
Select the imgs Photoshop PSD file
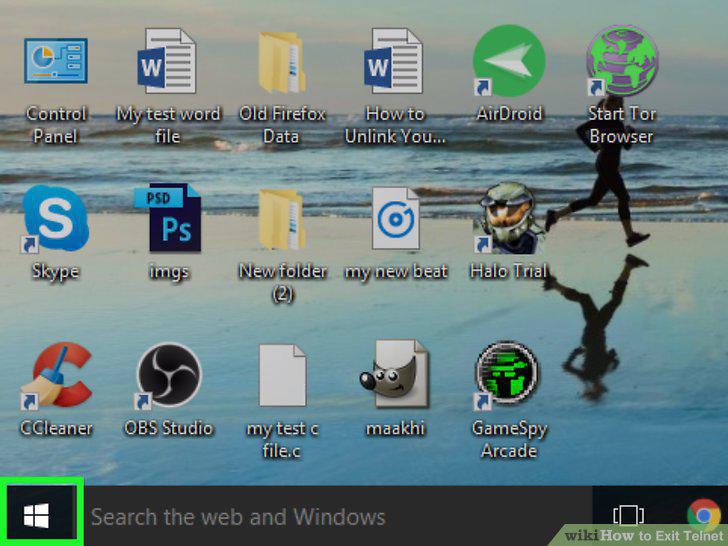pos(168,217)
